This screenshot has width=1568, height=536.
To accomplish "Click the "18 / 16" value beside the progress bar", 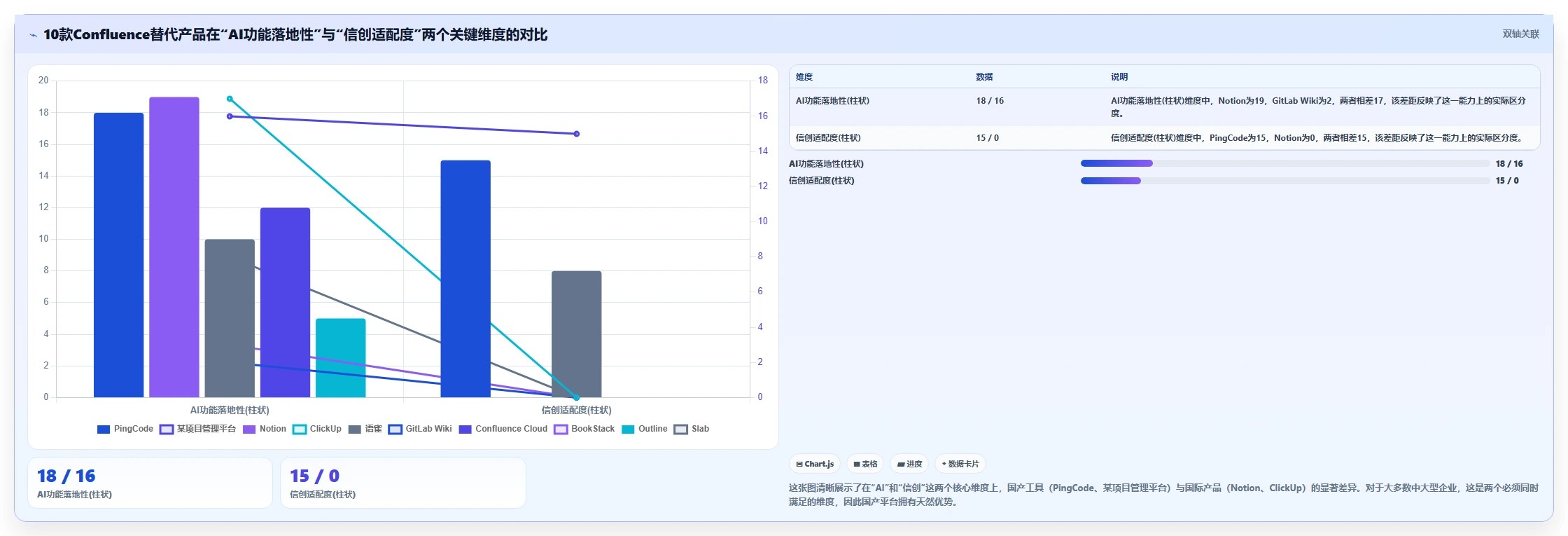I will pos(1509,164).
